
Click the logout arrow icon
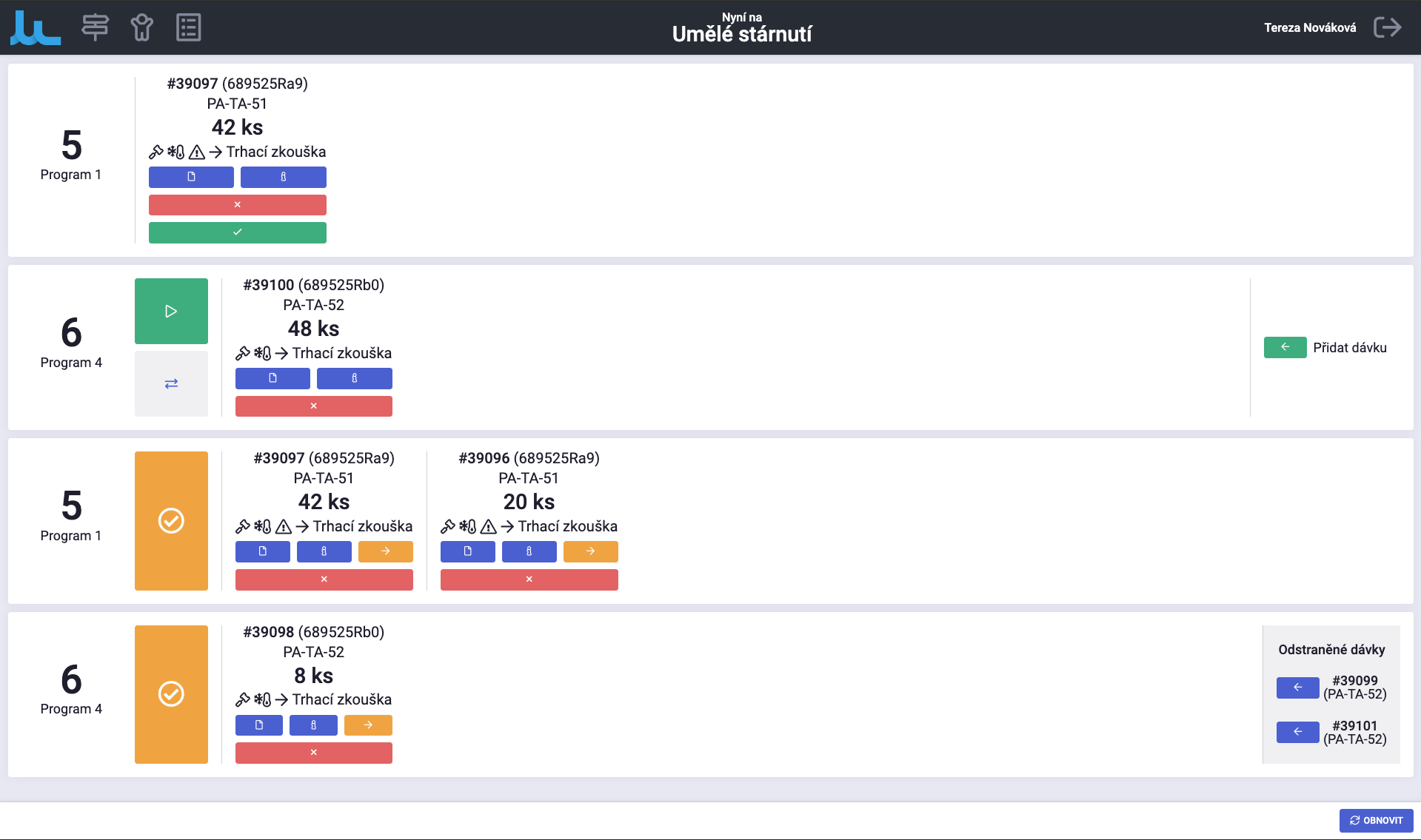point(1387,27)
